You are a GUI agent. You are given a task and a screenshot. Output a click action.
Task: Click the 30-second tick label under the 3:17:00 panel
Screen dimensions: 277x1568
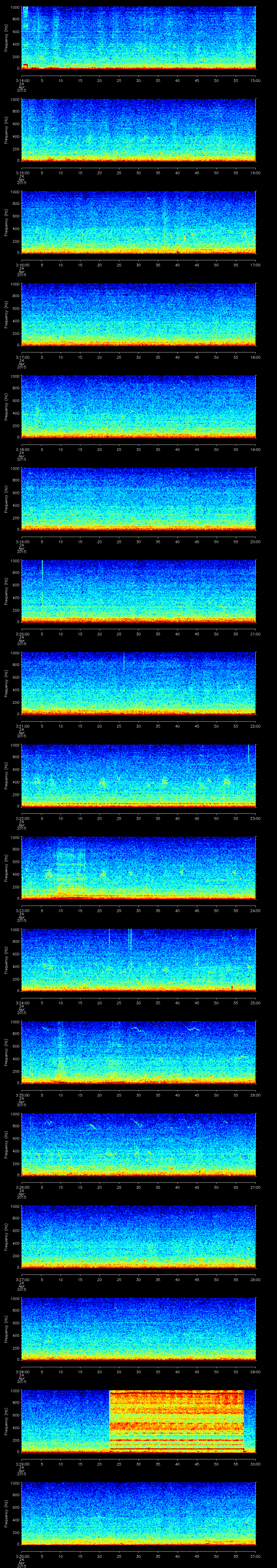(139, 357)
